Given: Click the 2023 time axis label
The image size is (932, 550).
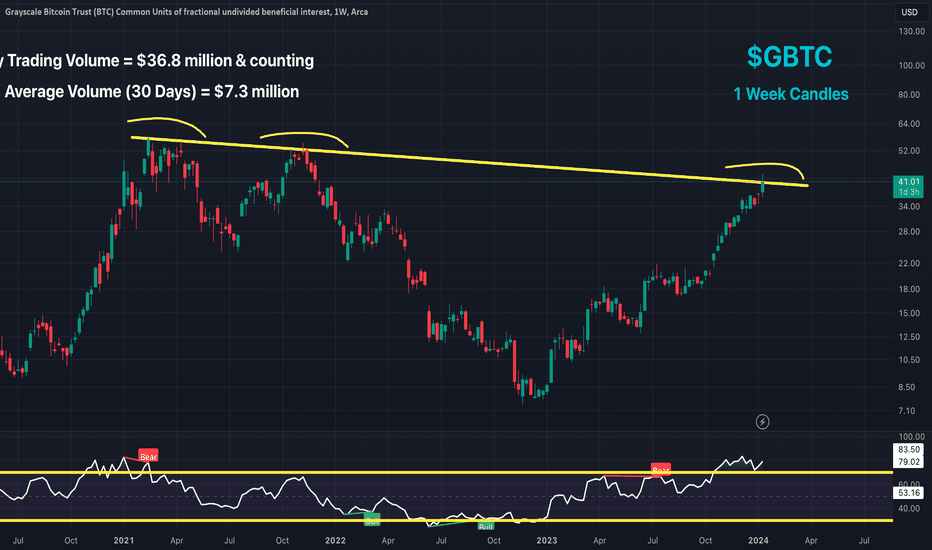Looking at the screenshot, I should (x=547, y=540).
